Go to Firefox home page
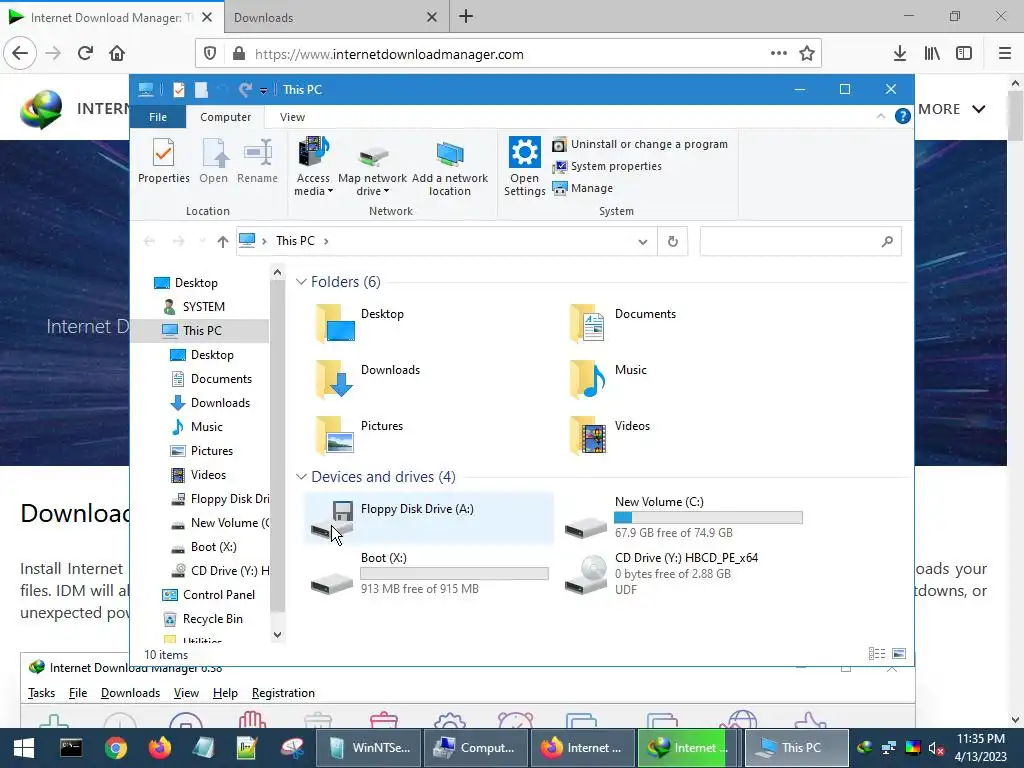 pyautogui.click(x=117, y=54)
